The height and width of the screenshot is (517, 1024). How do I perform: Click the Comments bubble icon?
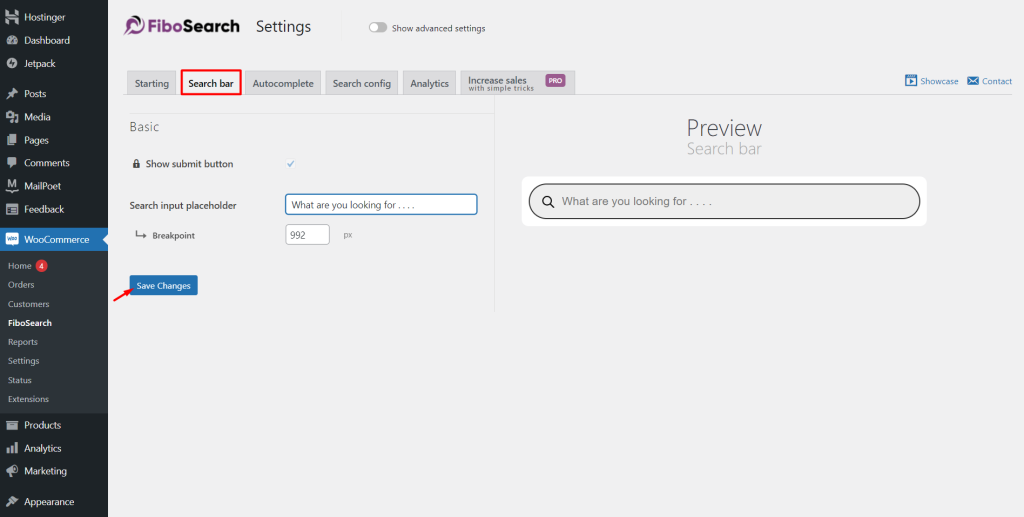click(x=12, y=163)
